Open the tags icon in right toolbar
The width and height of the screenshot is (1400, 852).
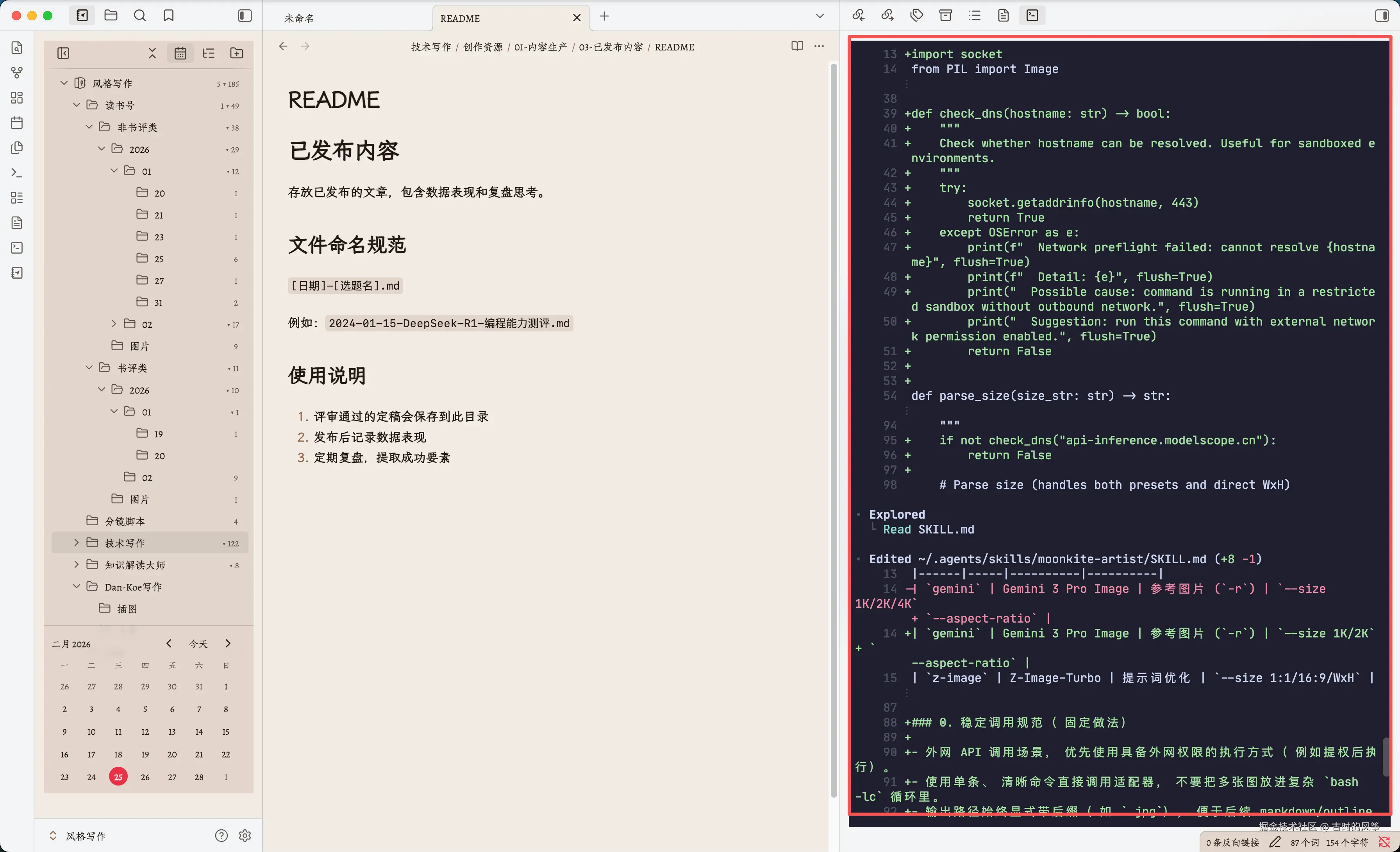[x=916, y=15]
